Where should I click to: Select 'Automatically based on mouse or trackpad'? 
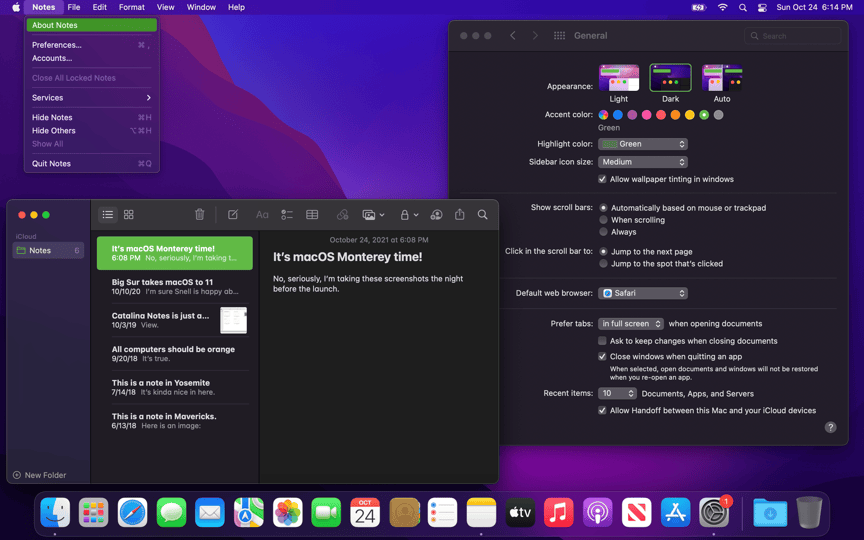603,208
